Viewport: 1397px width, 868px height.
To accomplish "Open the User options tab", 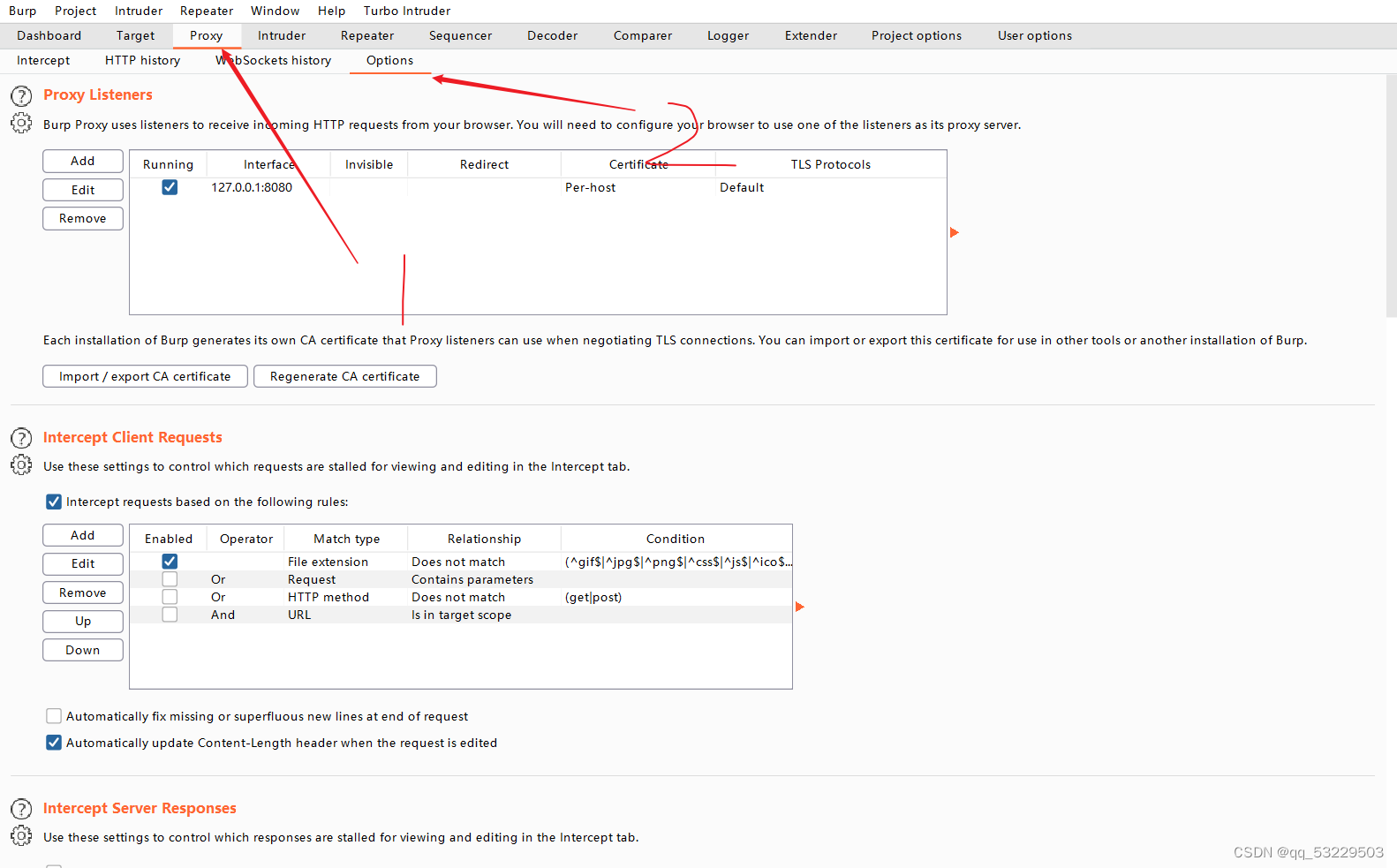I will pyautogui.click(x=1035, y=35).
